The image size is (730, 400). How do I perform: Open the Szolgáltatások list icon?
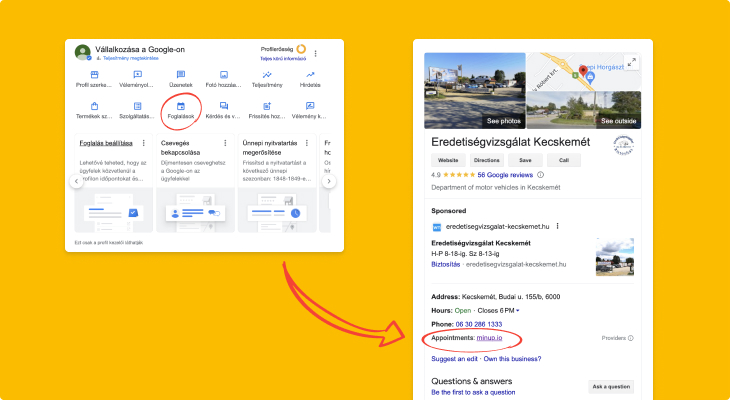pyautogui.click(x=137, y=106)
